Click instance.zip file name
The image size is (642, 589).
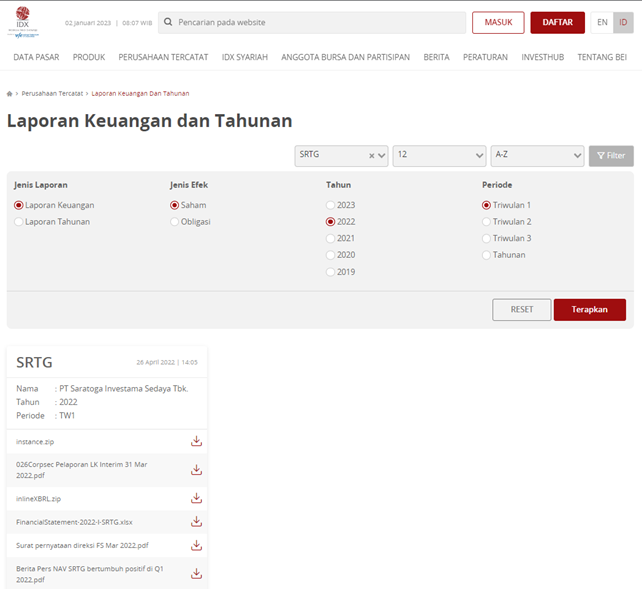click(35, 442)
